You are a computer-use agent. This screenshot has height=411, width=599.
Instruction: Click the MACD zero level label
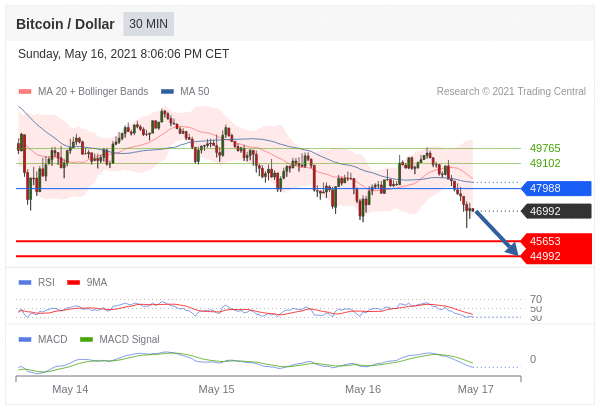click(x=533, y=359)
